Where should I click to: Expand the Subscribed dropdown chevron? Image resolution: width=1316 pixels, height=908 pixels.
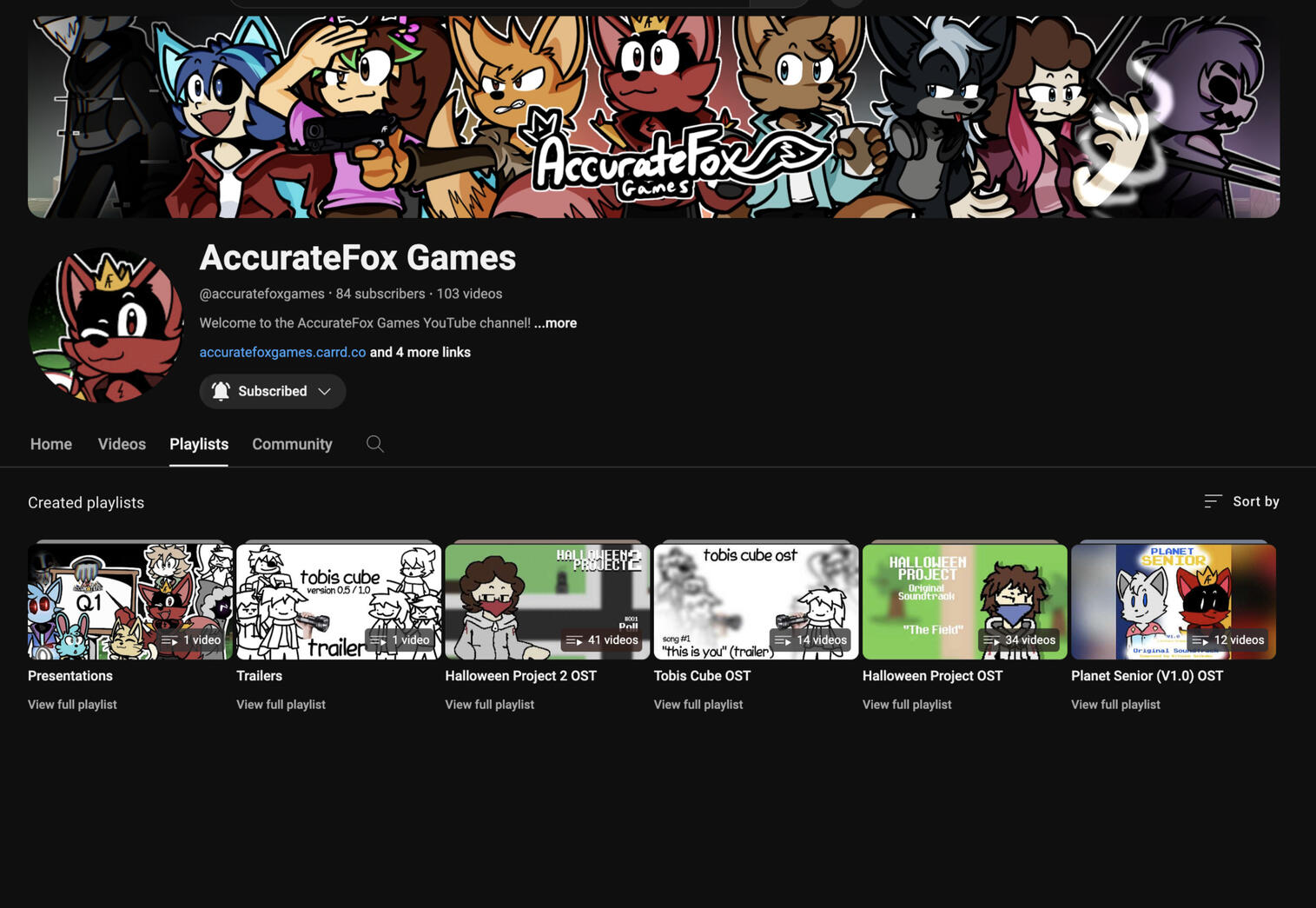point(325,391)
